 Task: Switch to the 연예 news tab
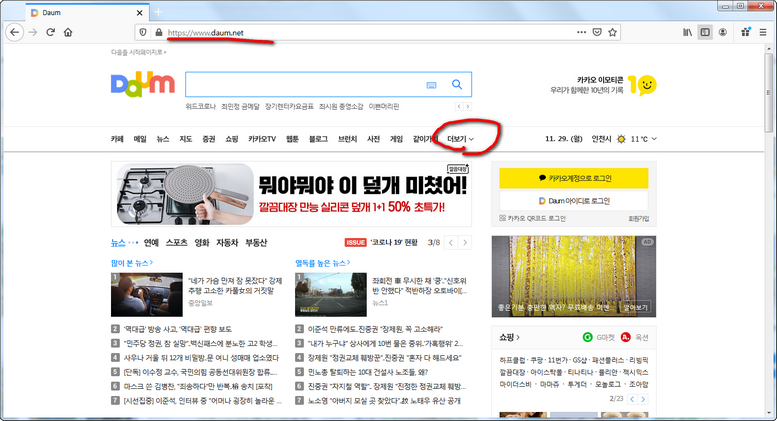tap(151, 243)
